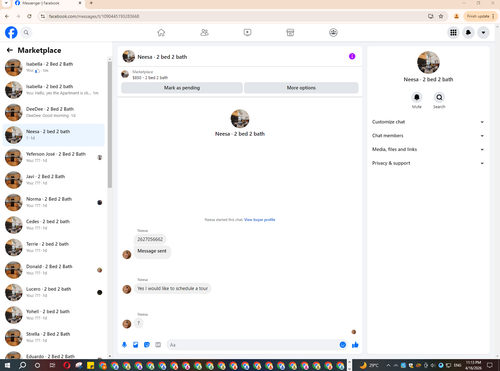Click the taskbar clock and date

tap(473, 365)
